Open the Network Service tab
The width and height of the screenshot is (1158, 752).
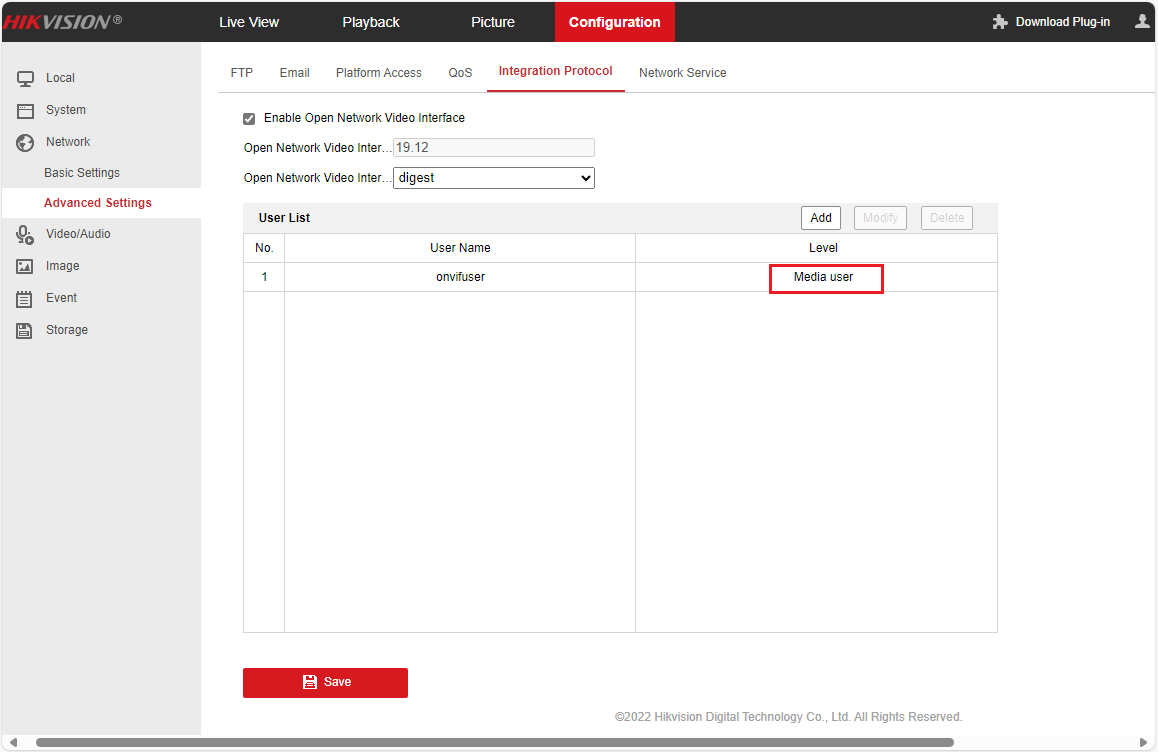click(x=682, y=73)
